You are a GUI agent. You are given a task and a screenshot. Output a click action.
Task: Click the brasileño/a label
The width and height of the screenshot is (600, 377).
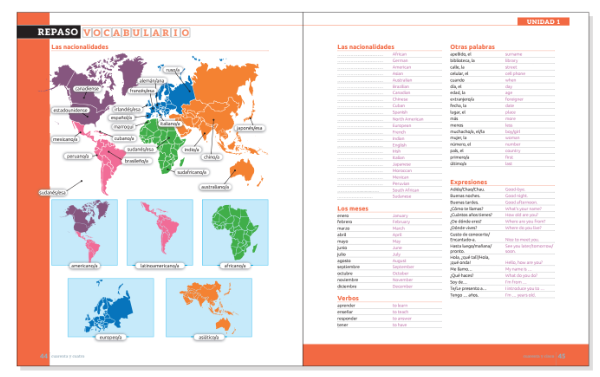[136, 161]
